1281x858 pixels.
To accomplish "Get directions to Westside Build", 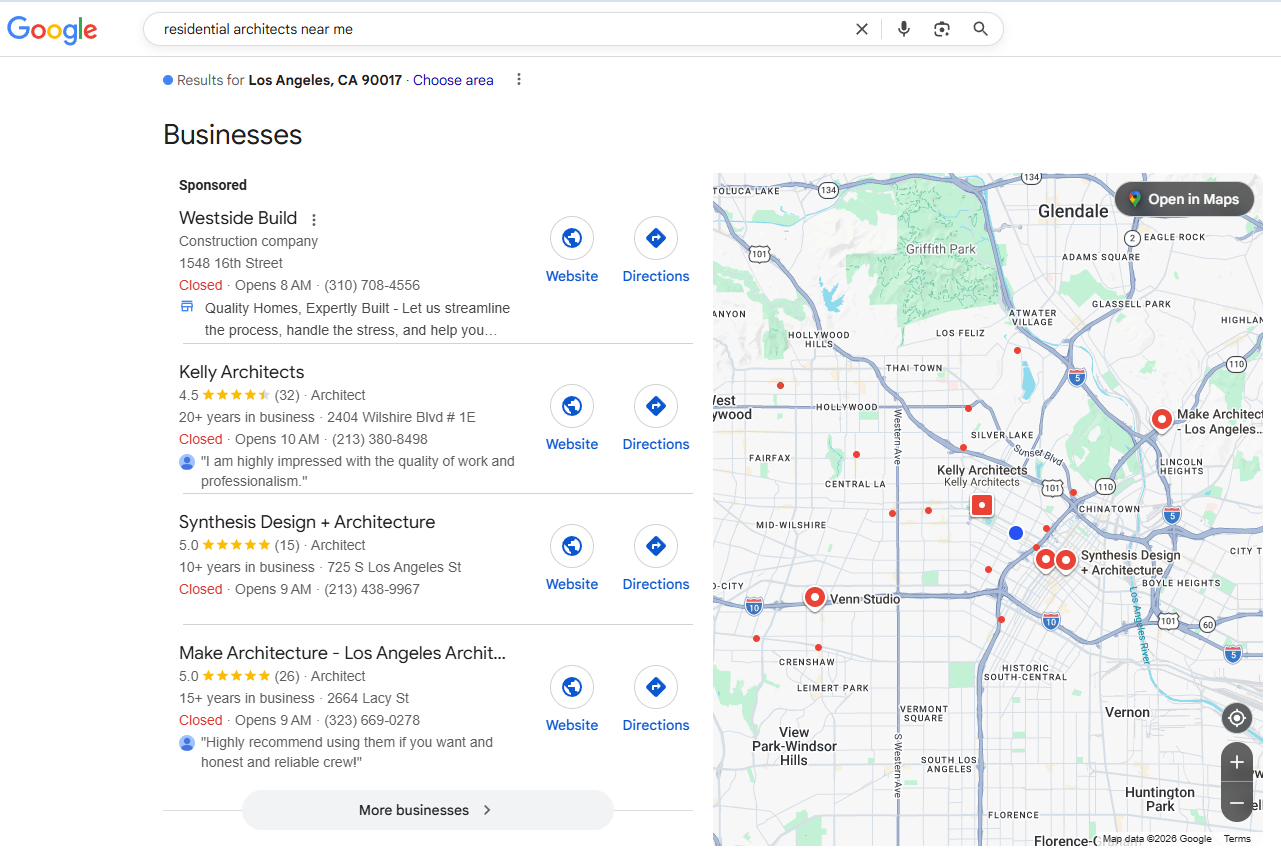I will (656, 238).
